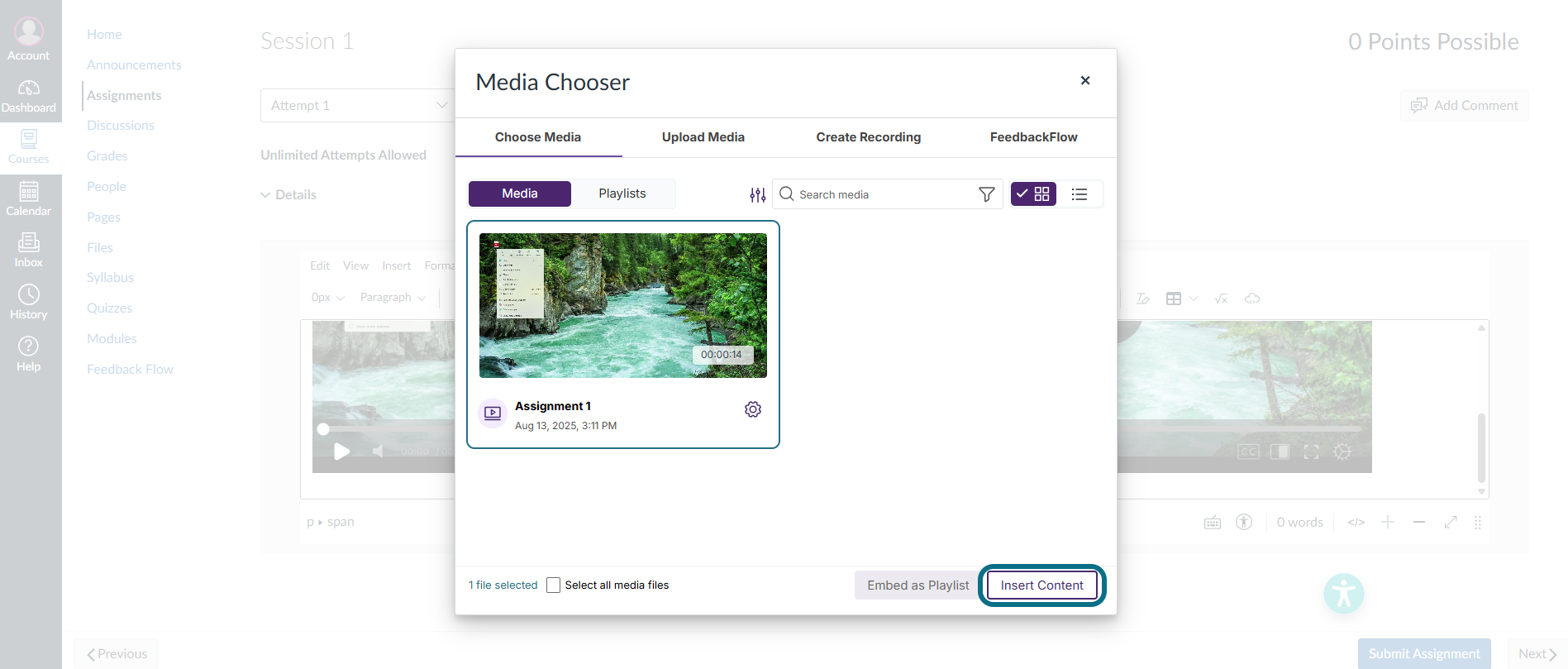Screen dimensions: 1568x669
Task: Open the Inbox icon in sidebar
Action: [x=29, y=242]
